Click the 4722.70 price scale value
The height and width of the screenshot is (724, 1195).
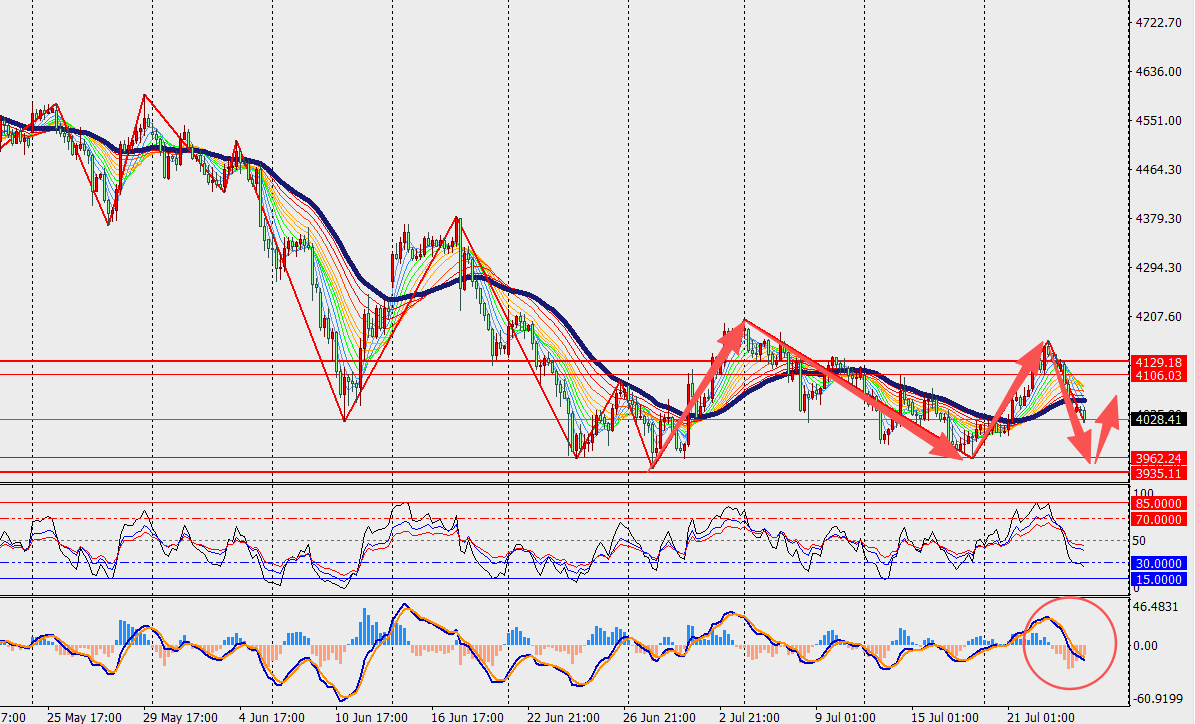(x=1158, y=23)
